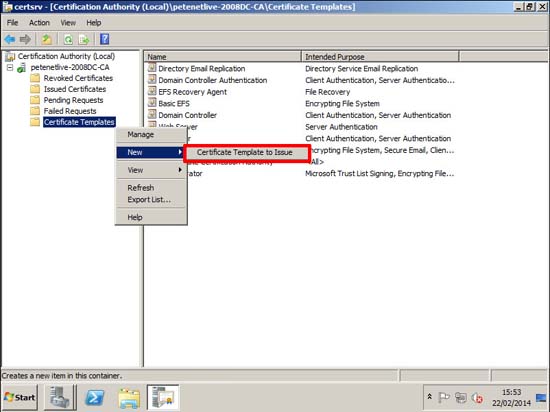Select New in the context menu

click(x=151, y=152)
